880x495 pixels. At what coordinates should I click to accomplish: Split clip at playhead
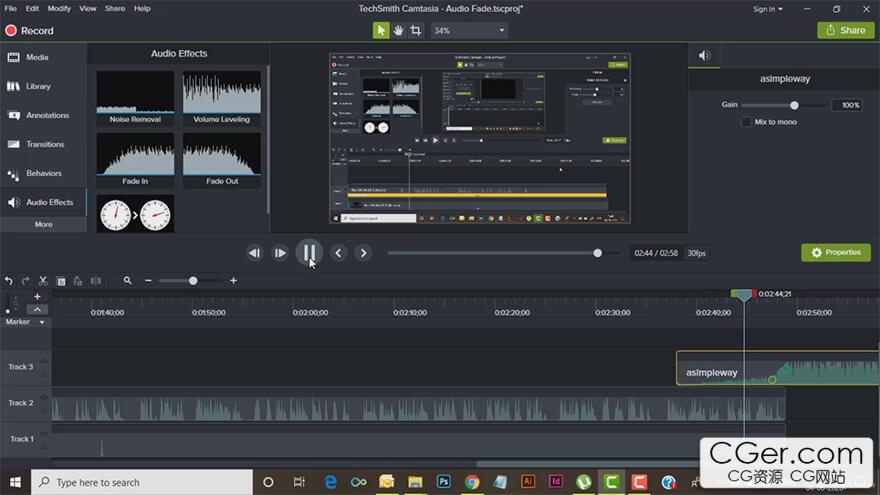96,281
